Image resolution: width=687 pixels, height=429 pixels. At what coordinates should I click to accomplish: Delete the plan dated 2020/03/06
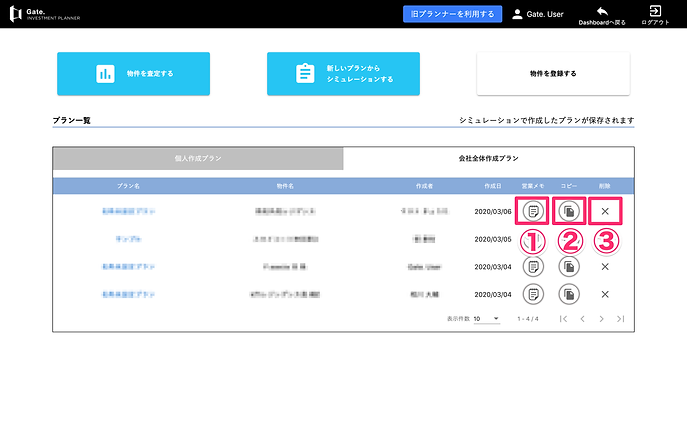click(x=605, y=211)
